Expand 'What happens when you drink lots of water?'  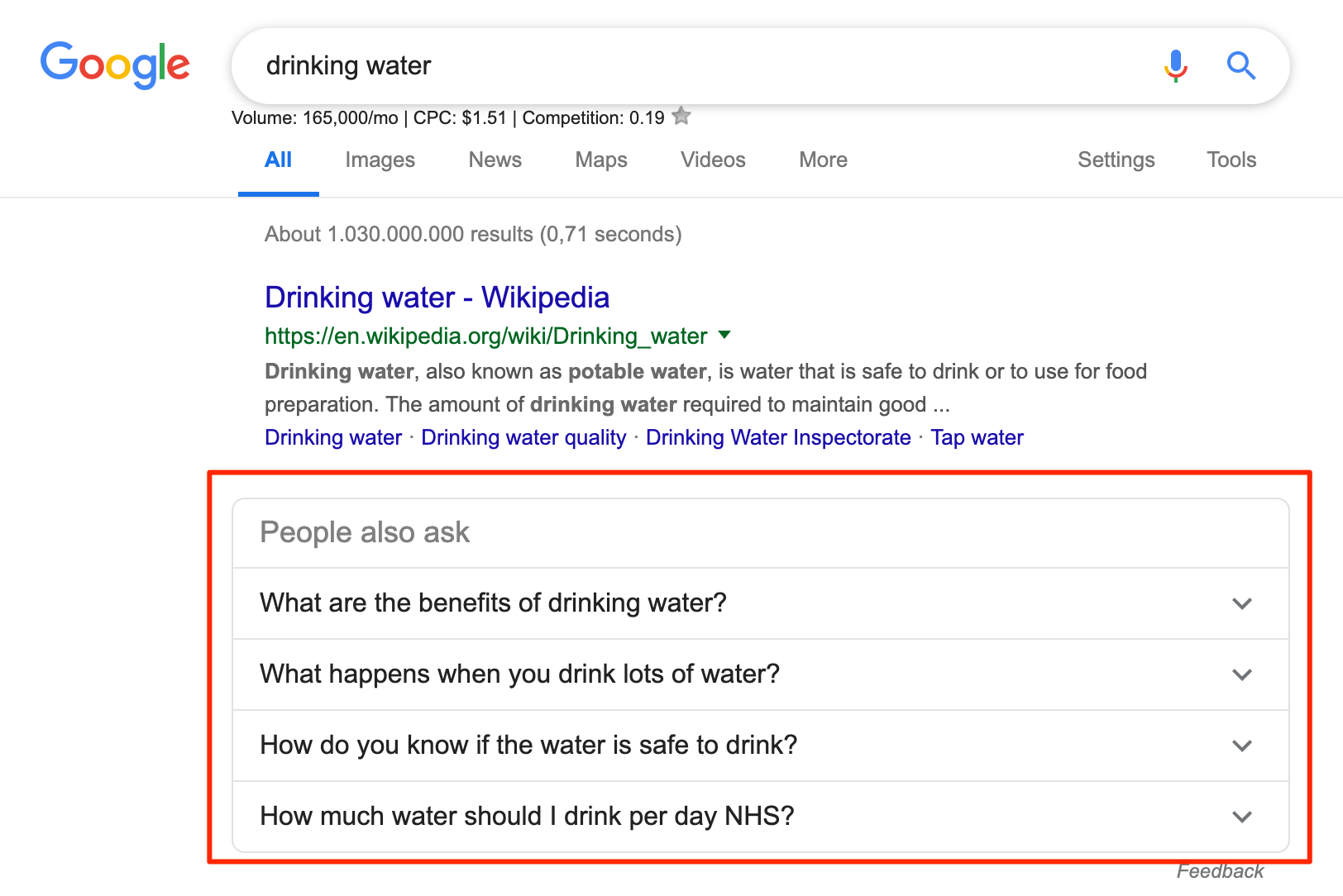761,674
